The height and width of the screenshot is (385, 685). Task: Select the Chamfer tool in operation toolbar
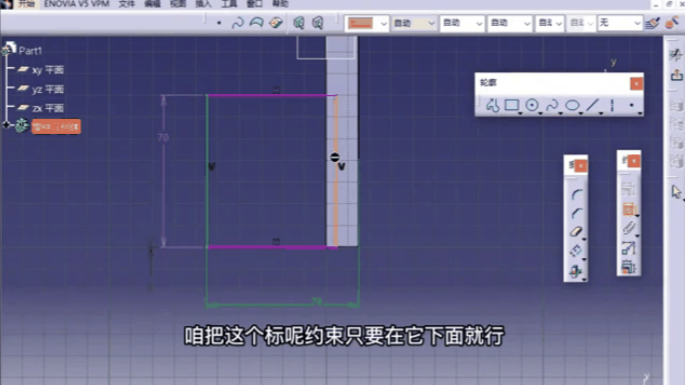pyautogui.click(x=576, y=213)
